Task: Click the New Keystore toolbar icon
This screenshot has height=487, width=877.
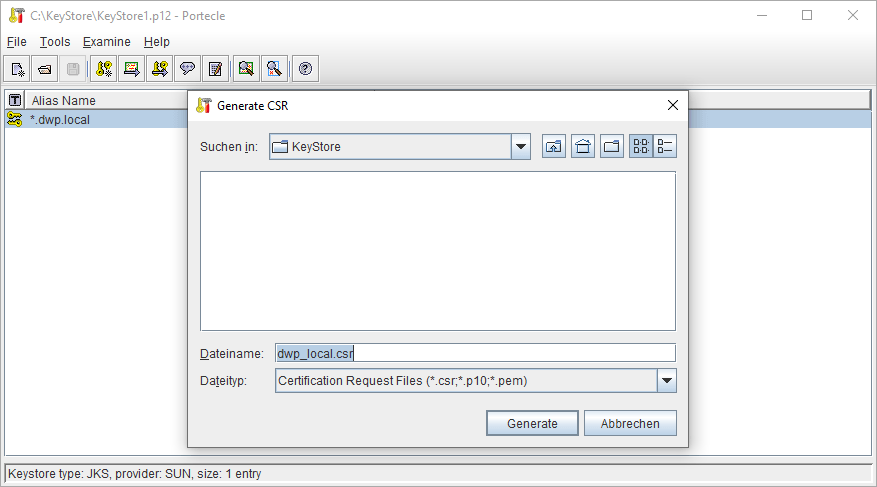Action: pyautogui.click(x=18, y=69)
